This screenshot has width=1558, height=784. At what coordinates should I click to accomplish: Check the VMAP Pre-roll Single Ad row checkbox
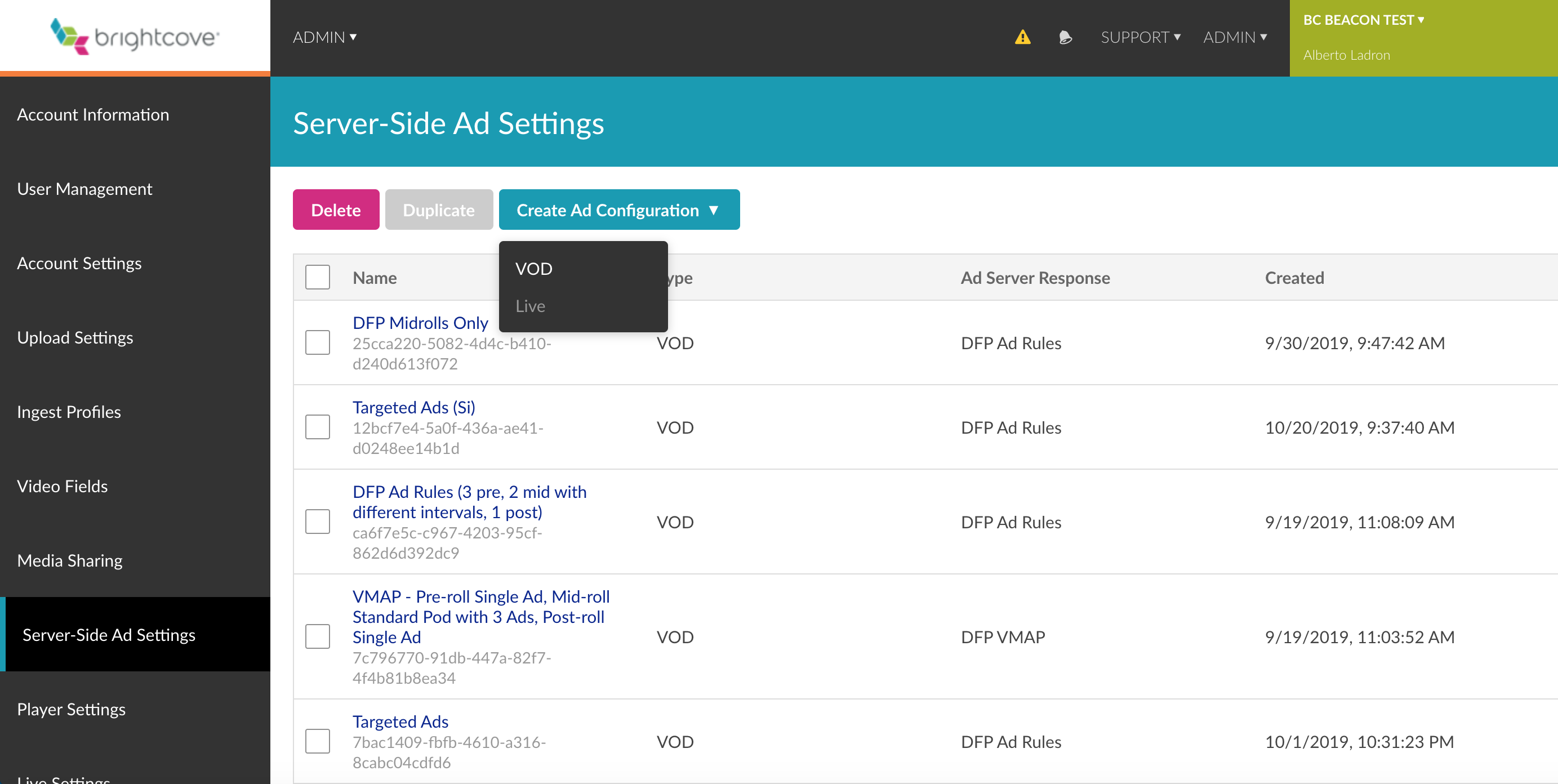pos(318,636)
